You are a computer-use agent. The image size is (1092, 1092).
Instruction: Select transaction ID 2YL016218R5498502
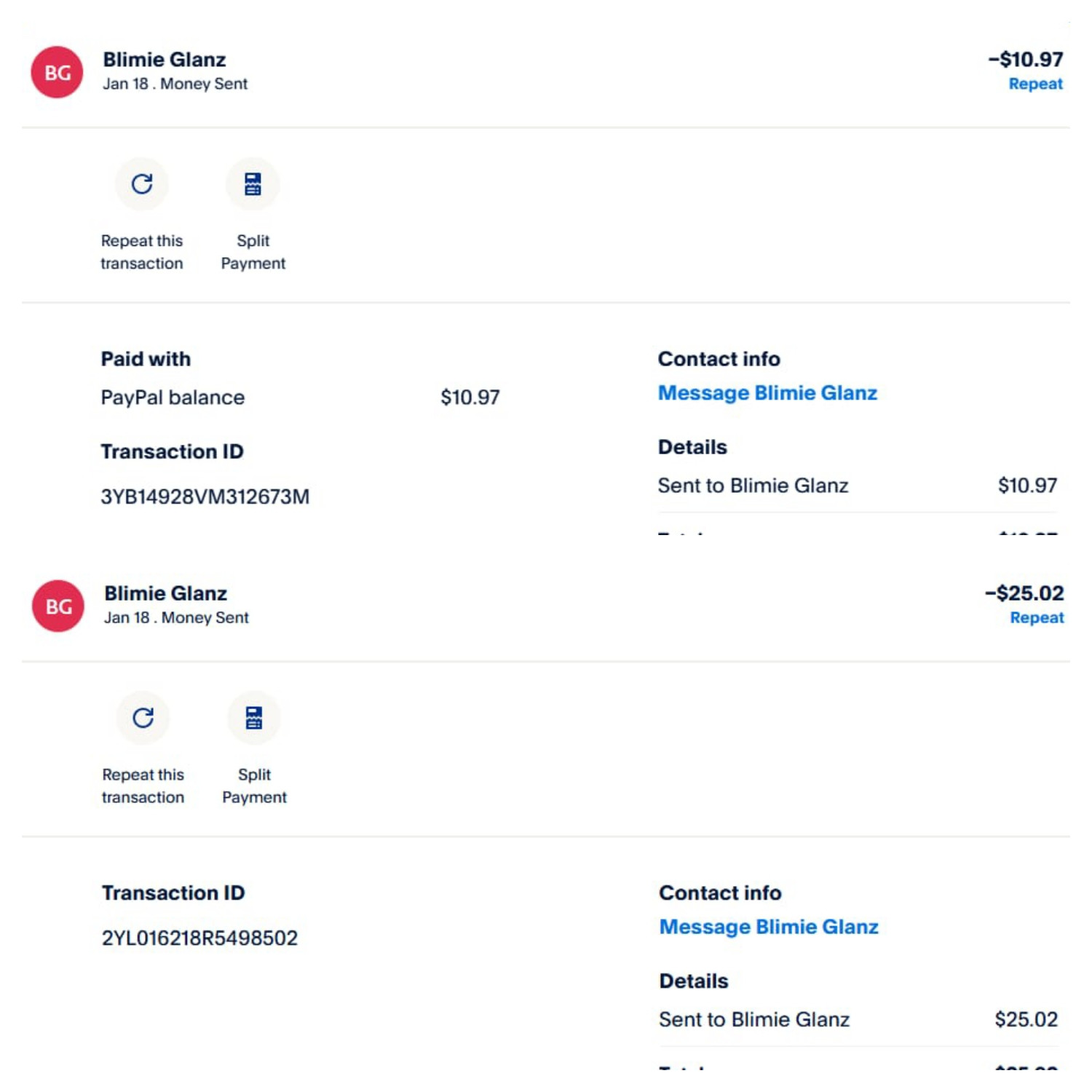[199, 938]
